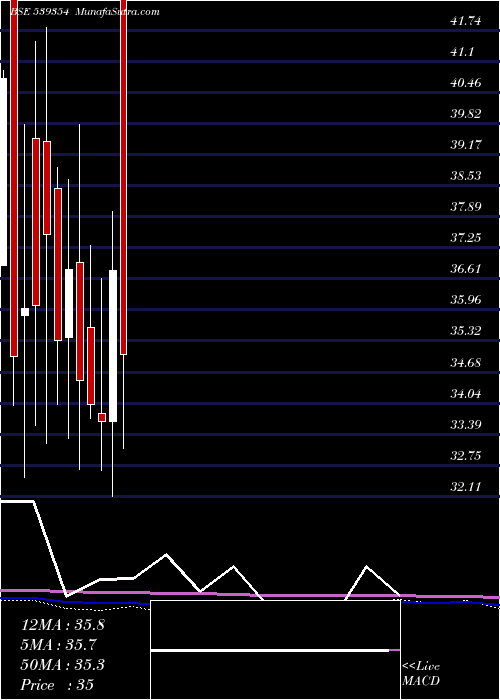This screenshot has height=700, width=500.
Task: Click the small red candlestick near 33.7
Action: pos(102,417)
